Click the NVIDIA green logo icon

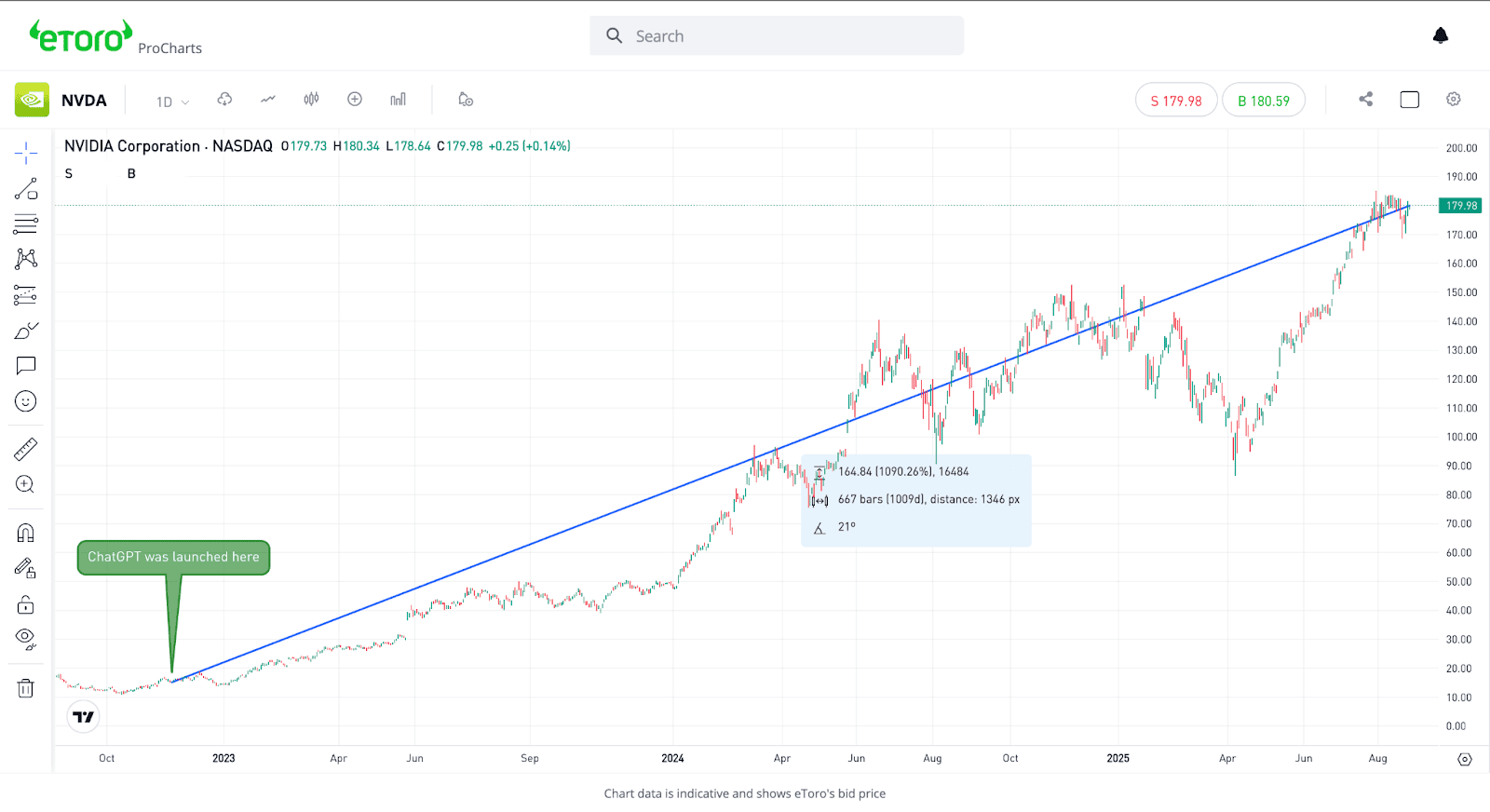coord(32,100)
